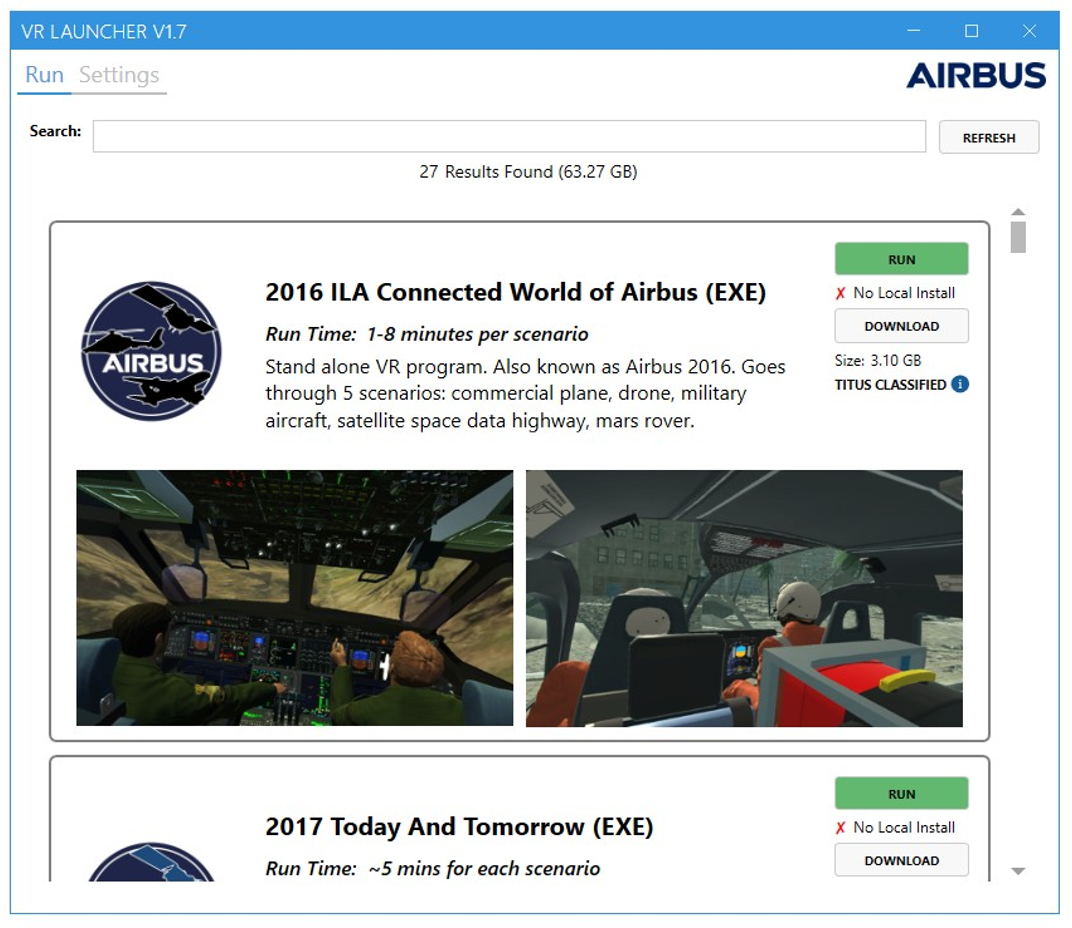Screen dimensions: 1072x928
Task: Open the helicopter cabin screenshot thumbnail
Action: (x=744, y=597)
